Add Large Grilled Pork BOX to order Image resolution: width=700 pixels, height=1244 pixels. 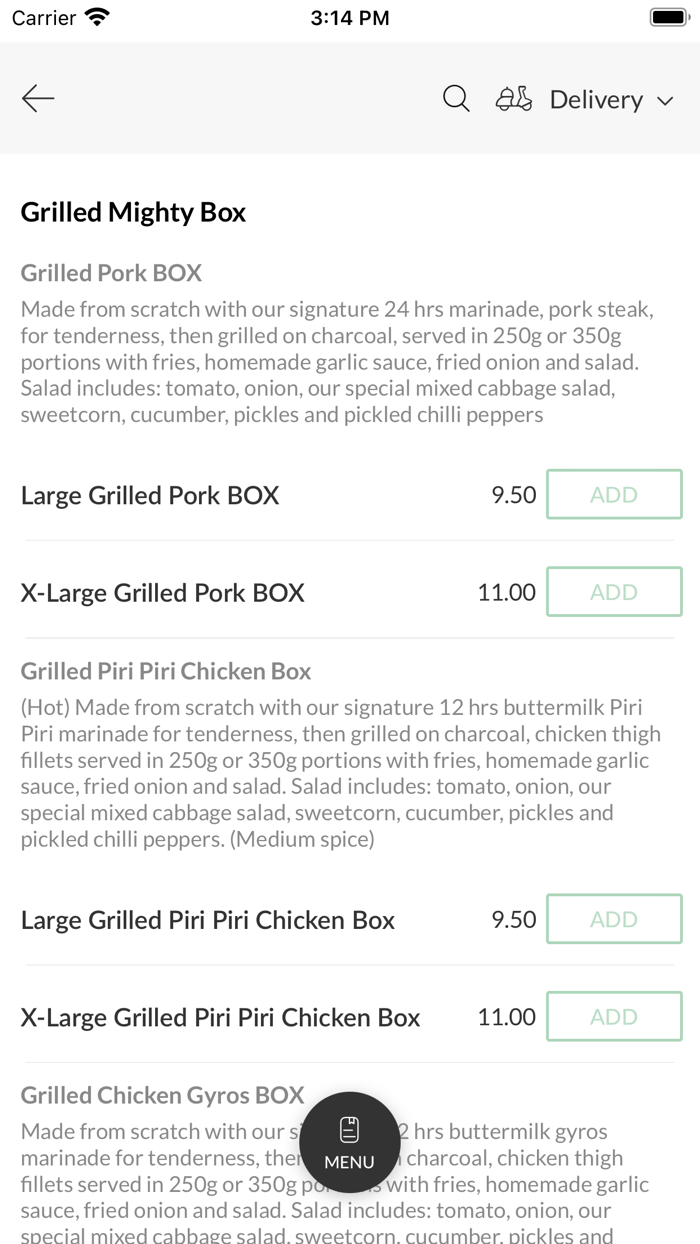tap(614, 494)
